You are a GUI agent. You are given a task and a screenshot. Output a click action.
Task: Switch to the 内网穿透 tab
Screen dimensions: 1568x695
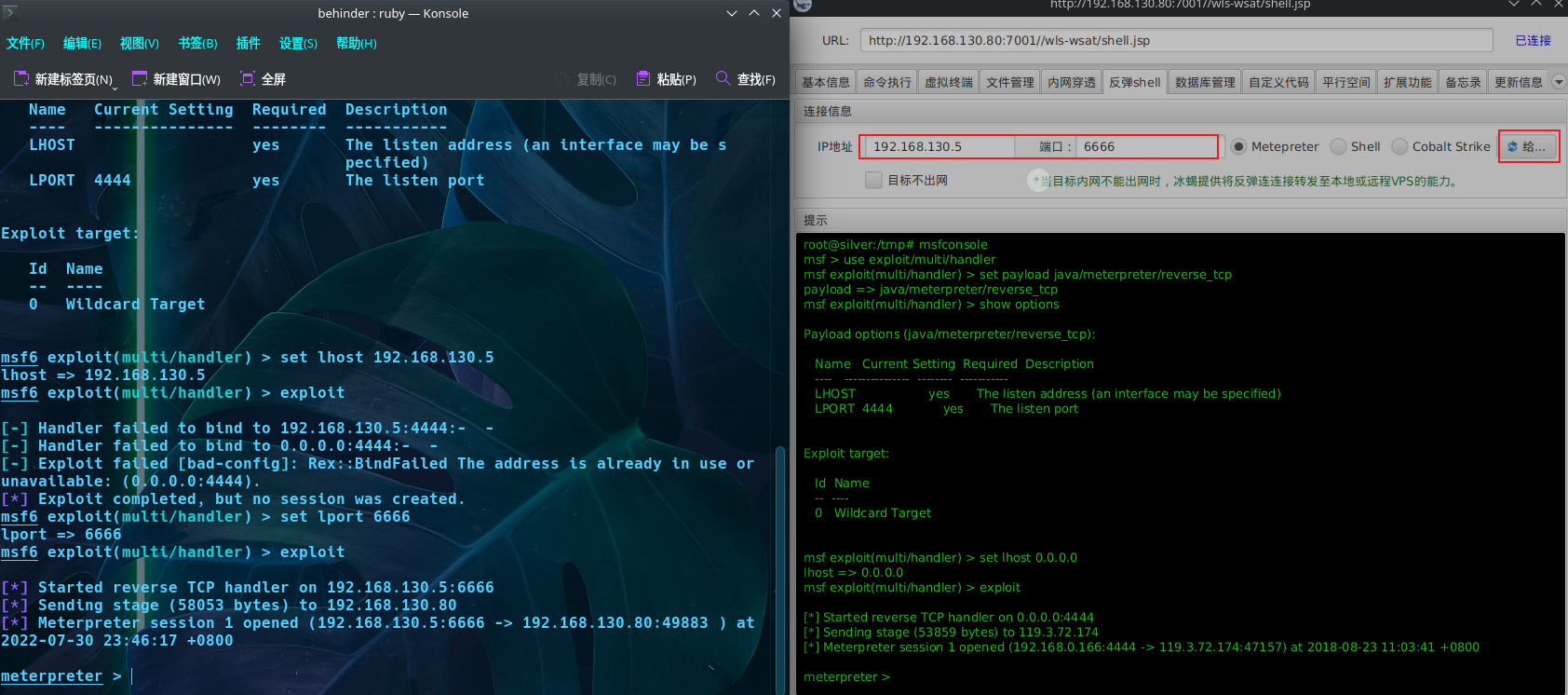click(x=1072, y=82)
